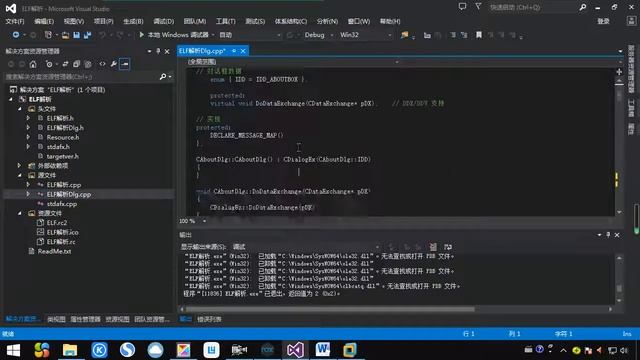Expand the 外部依赖项 node
The image size is (640, 360).
point(20,165)
